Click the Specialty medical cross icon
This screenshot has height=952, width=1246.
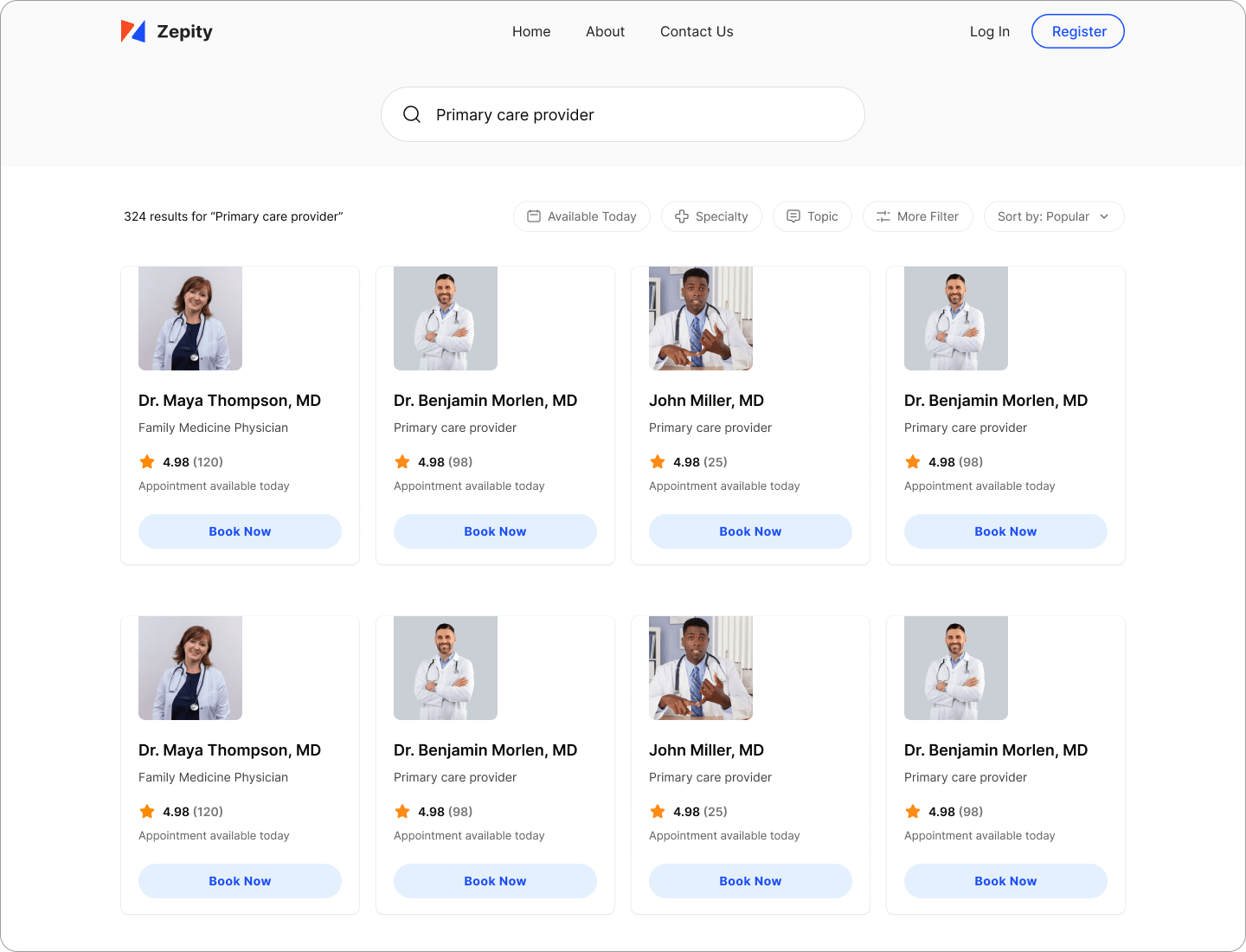(x=682, y=216)
